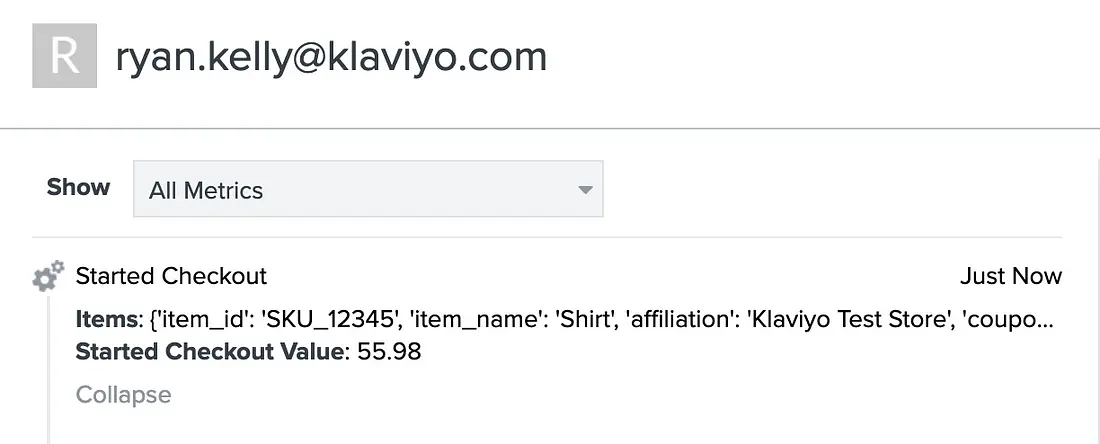Click the "Just Now" timestamp
Viewport: 1100px width, 444px height.
point(1011,276)
